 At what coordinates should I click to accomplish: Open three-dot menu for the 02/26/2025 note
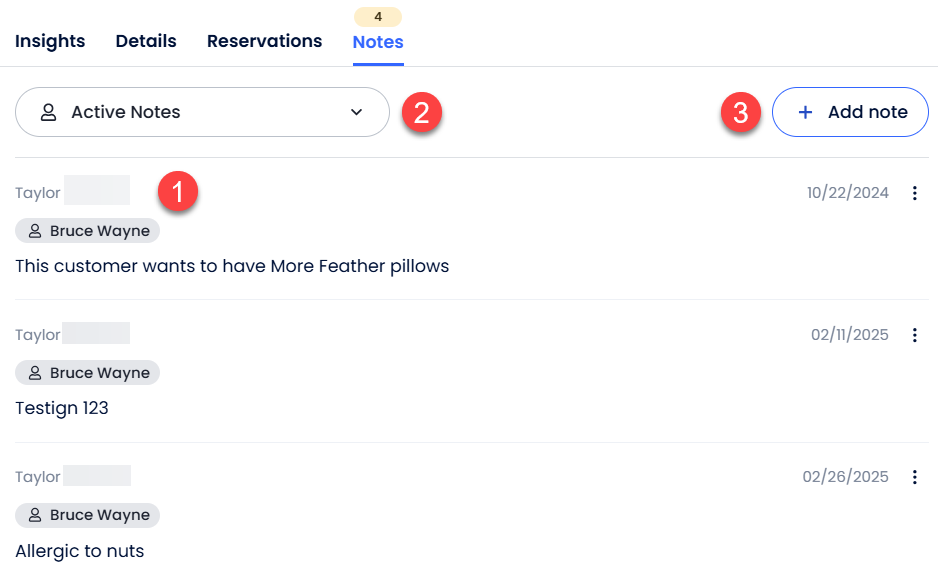coord(914,477)
